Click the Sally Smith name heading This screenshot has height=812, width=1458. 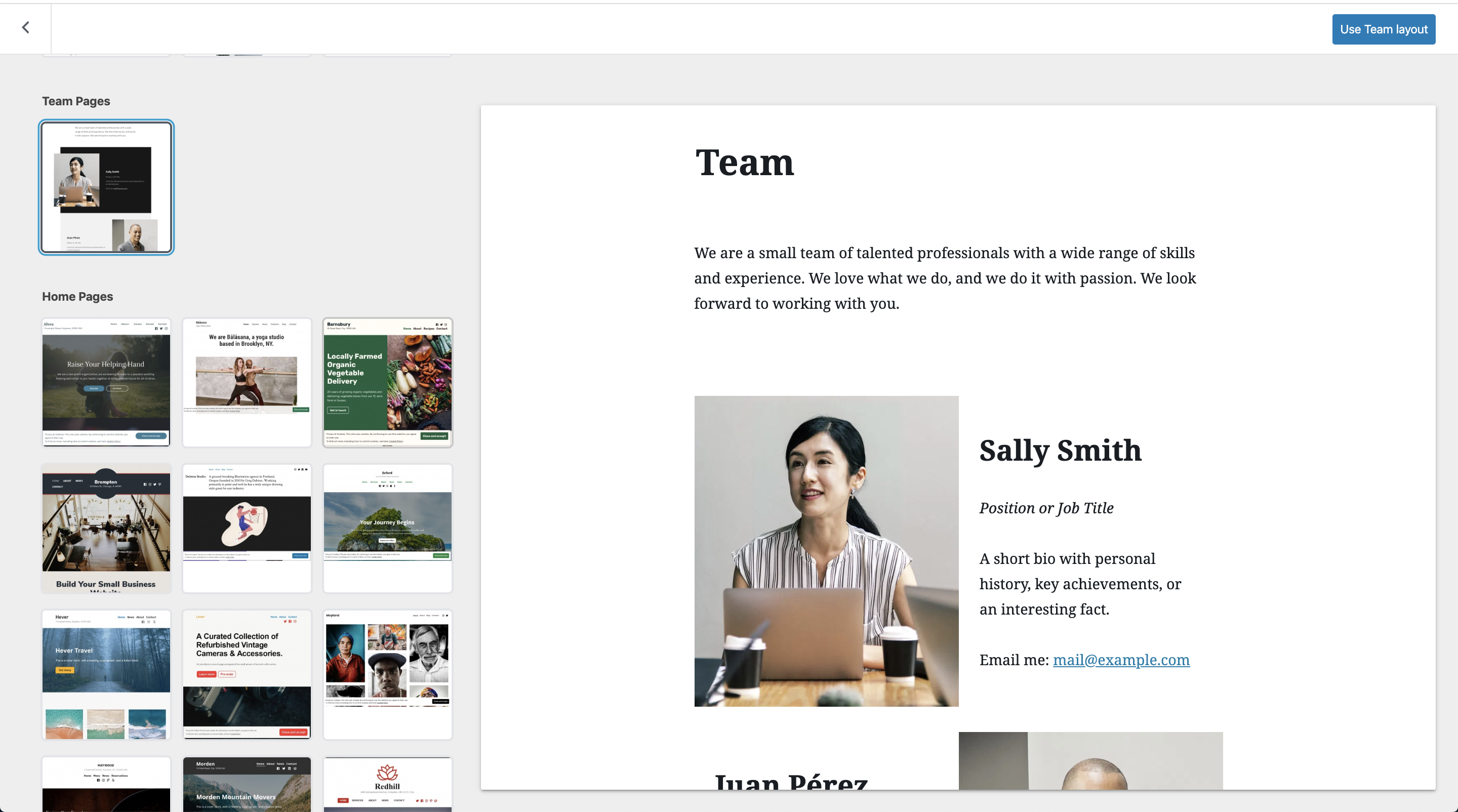pos(1060,451)
